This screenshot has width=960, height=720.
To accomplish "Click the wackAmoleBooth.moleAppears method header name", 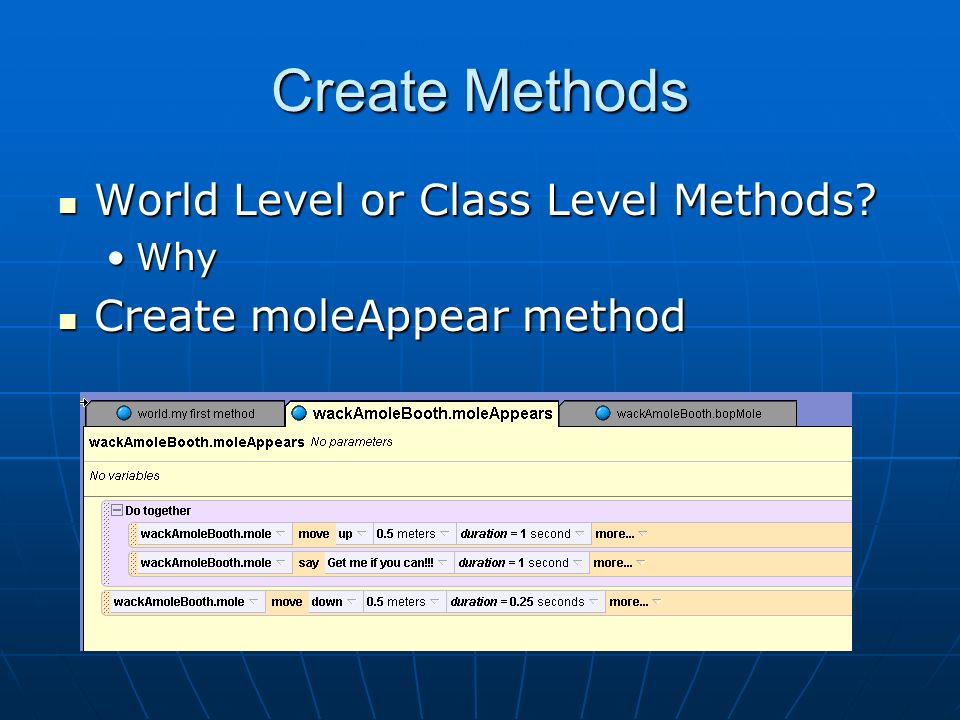I will coord(197,442).
